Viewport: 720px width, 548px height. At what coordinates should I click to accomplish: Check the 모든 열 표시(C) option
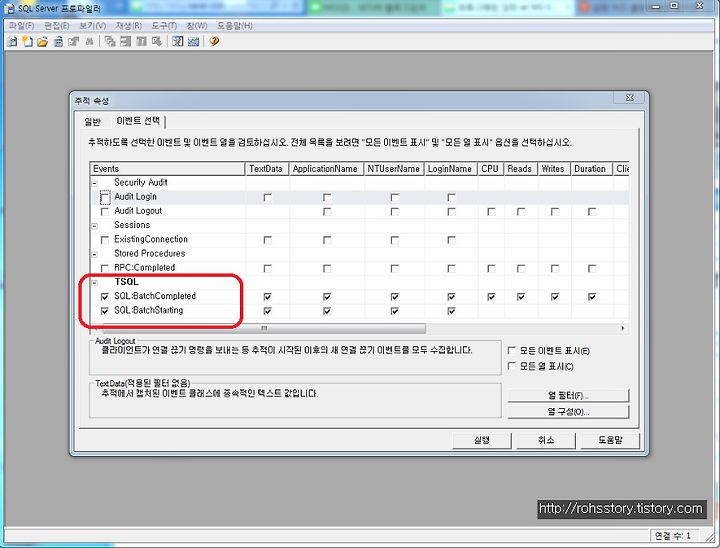(x=512, y=366)
